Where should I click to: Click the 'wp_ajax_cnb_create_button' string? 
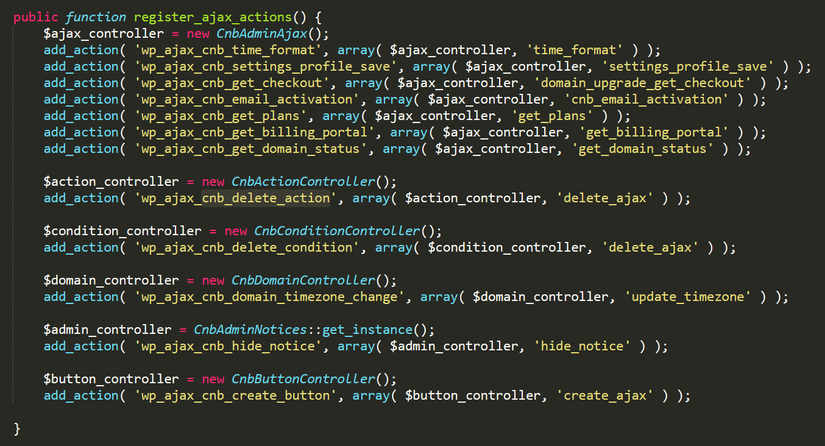pyautogui.click(x=236, y=396)
